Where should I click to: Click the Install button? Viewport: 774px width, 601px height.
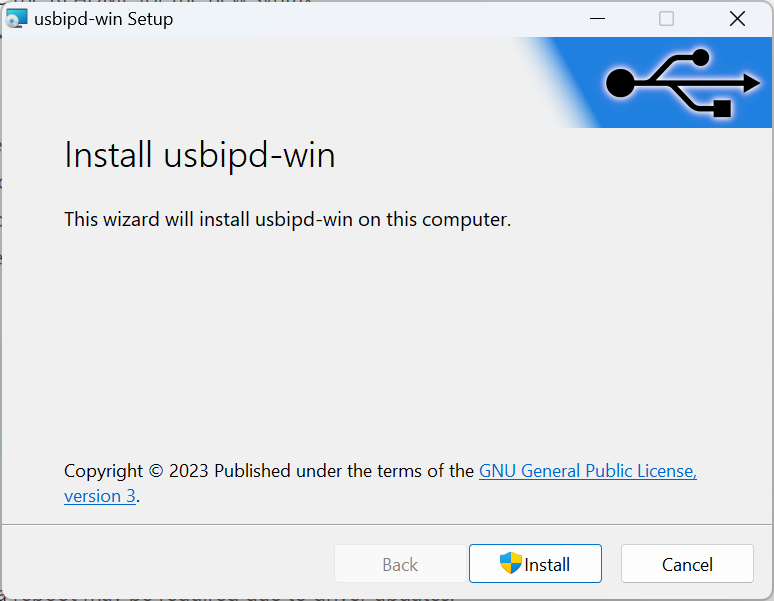pos(535,563)
